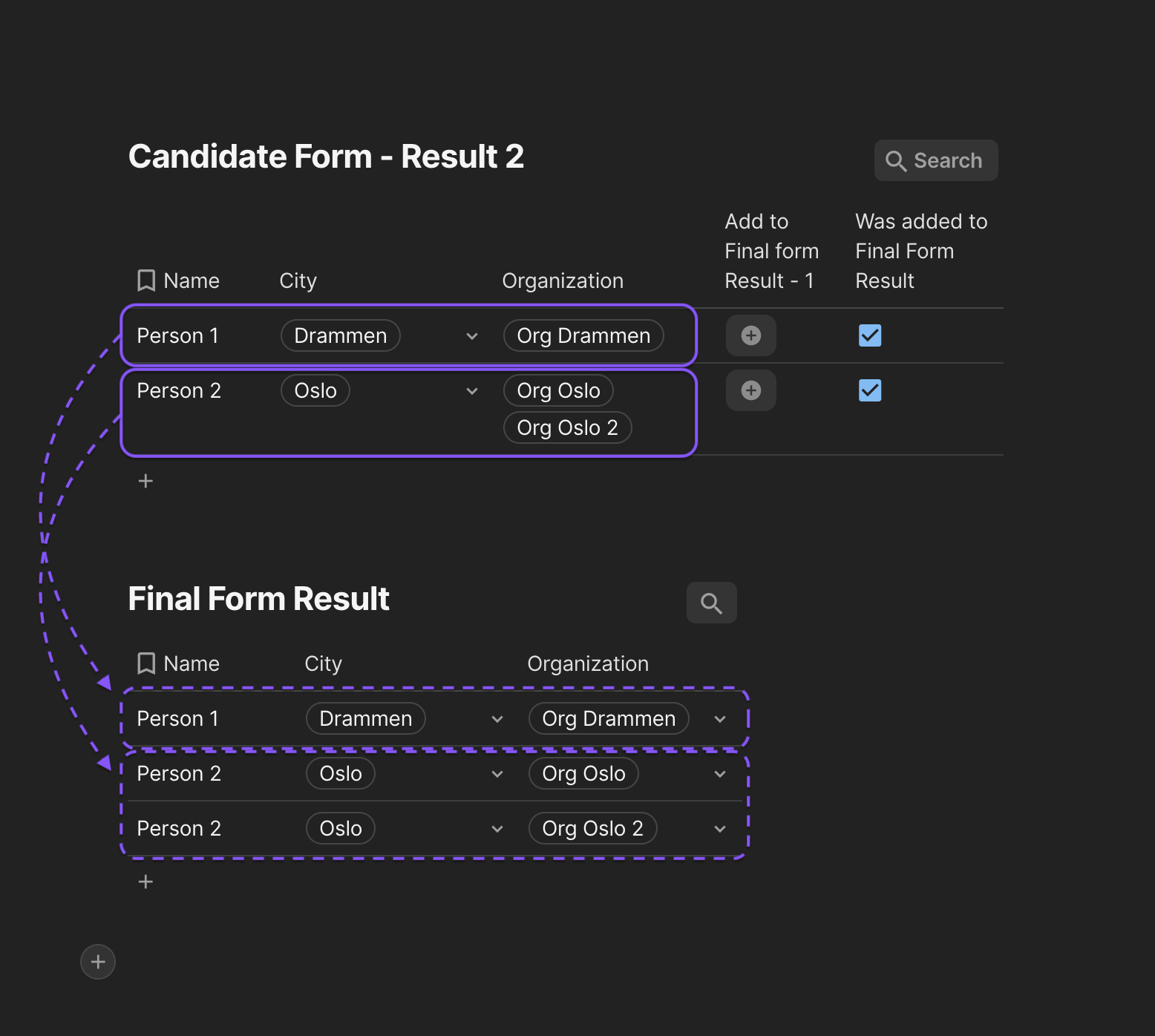This screenshot has height=1036, width=1155.
Task: Click the round plus button at page bottom
Action: pyautogui.click(x=98, y=962)
